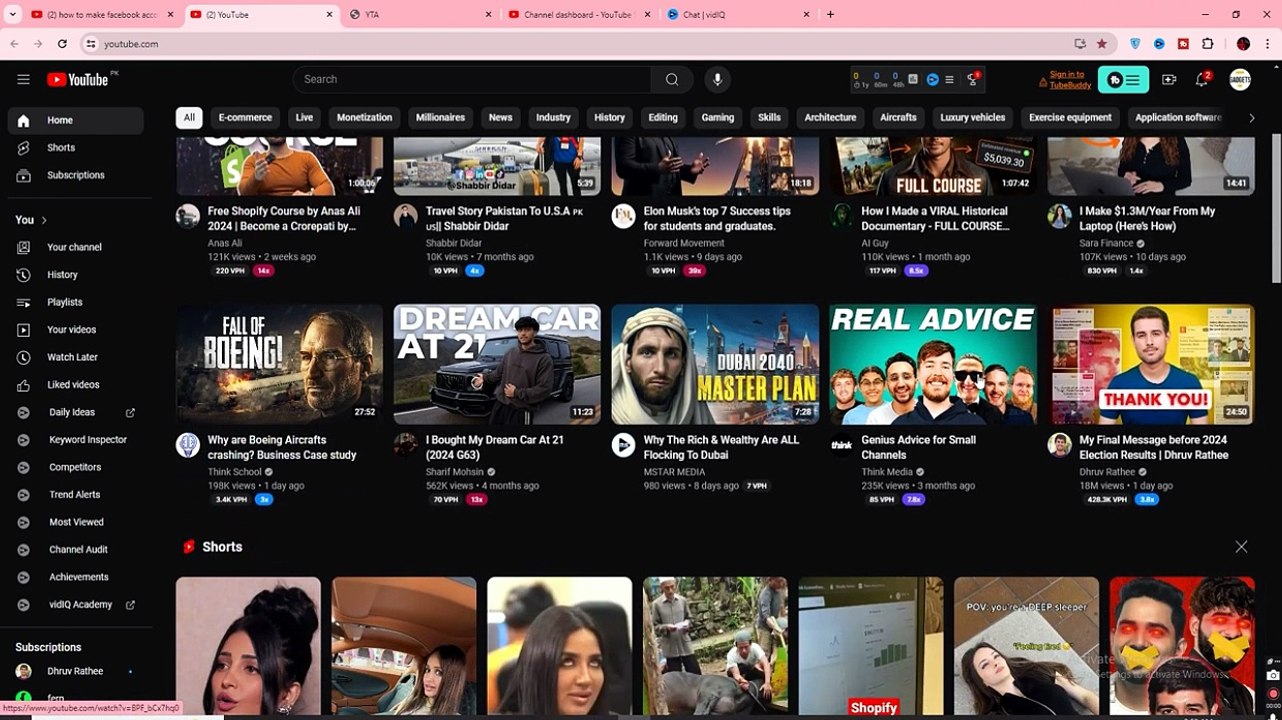Filter feed by E-commerce chip
The image size is (1282, 720).
point(245,118)
